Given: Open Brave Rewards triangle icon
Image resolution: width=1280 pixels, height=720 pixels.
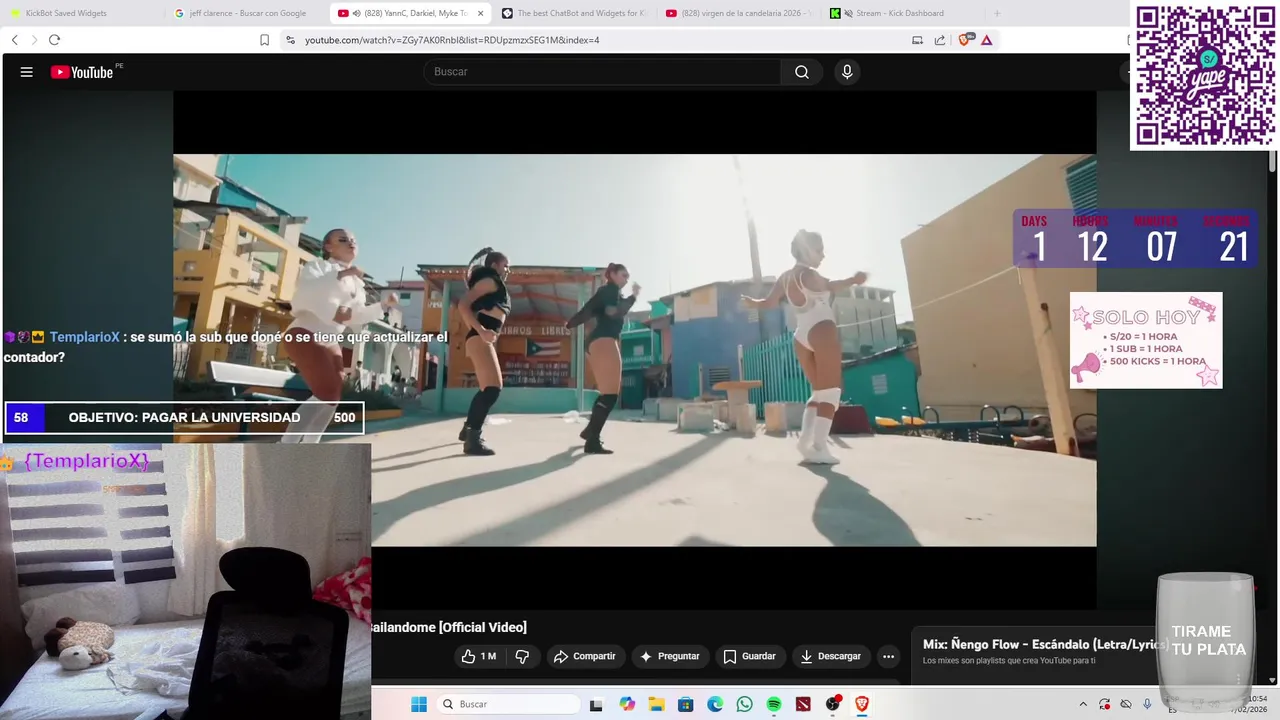Looking at the screenshot, I should point(987,40).
